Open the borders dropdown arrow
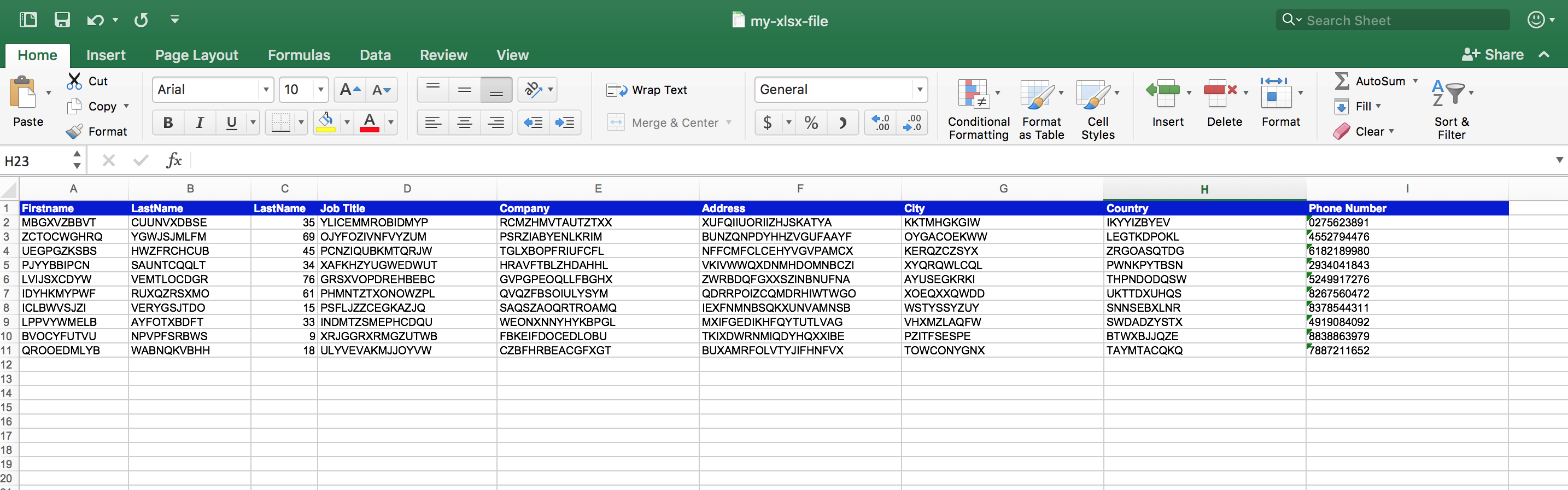Screen dimensions: 1568x490 click(x=301, y=122)
